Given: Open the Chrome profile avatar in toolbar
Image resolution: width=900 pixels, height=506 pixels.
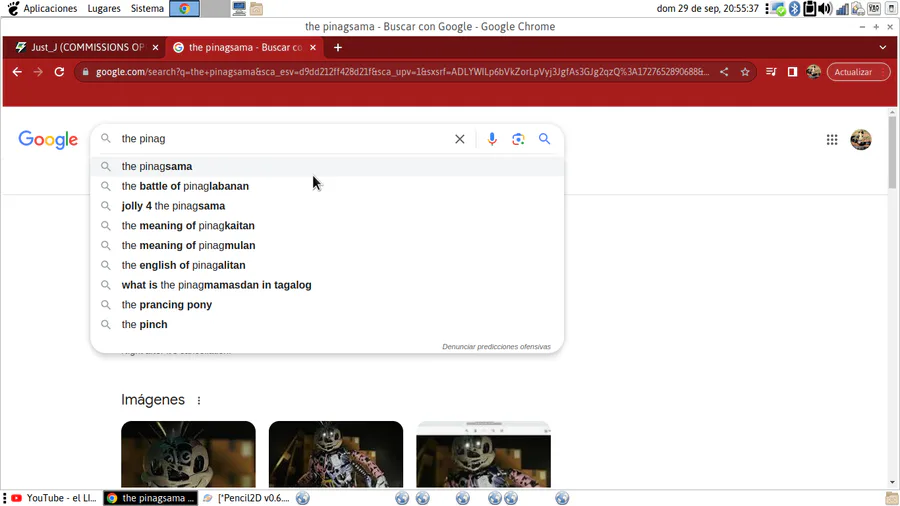Looking at the screenshot, I should 813,72.
